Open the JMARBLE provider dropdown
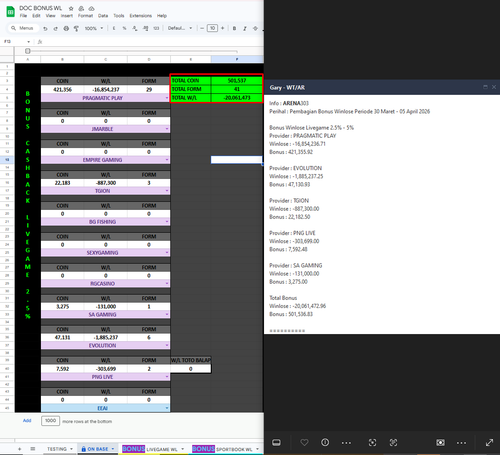The width and height of the screenshot is (500, 455). 167,129
